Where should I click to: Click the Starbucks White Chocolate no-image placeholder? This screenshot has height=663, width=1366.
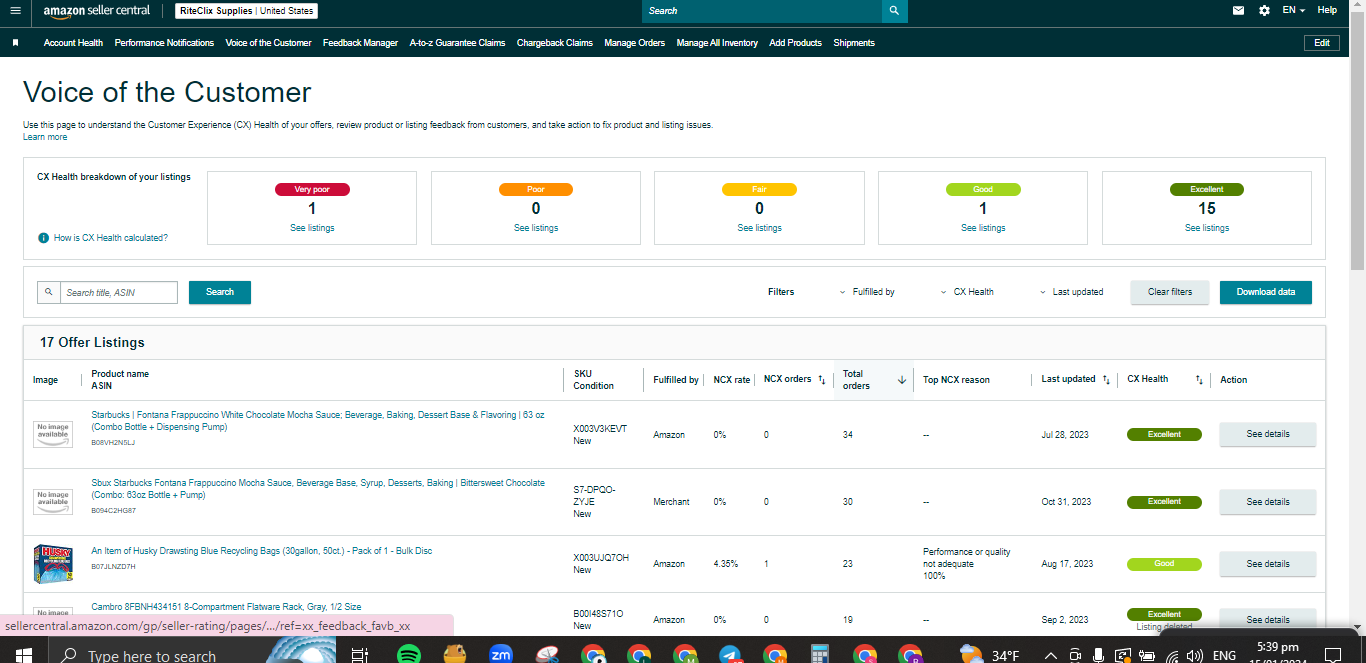[53, 434]
